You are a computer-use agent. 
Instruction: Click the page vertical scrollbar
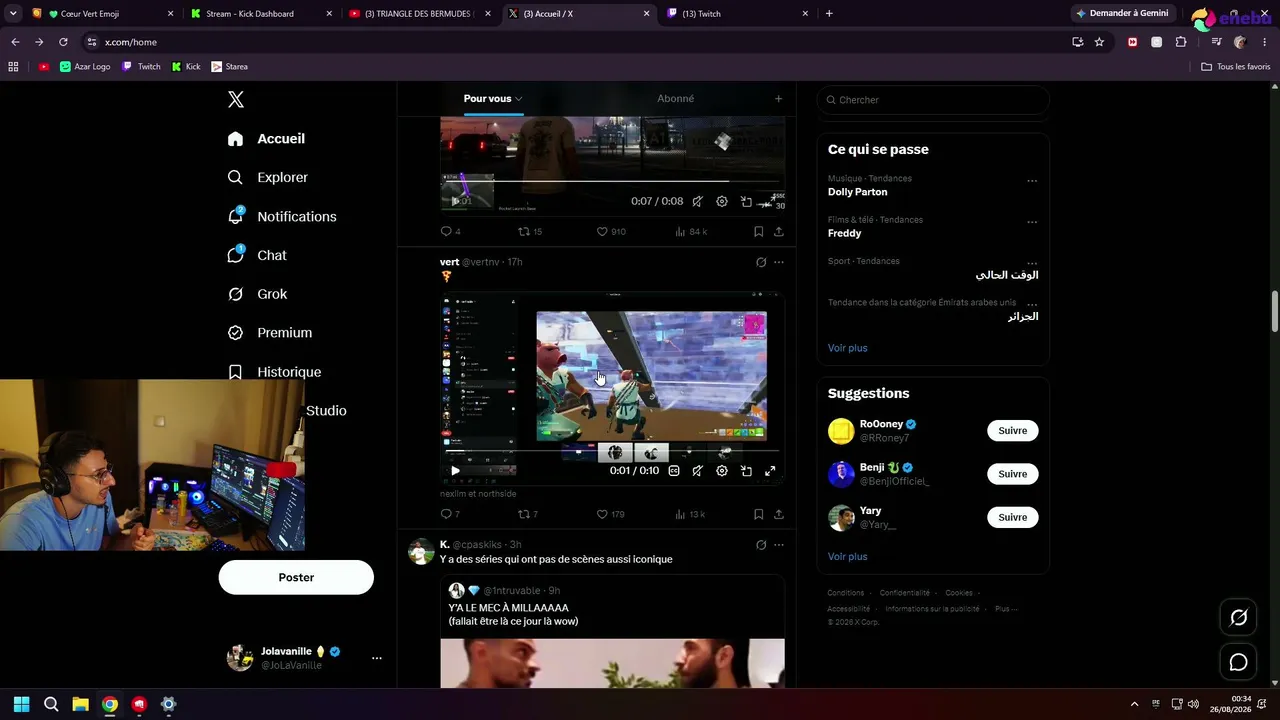[1274, 313]
